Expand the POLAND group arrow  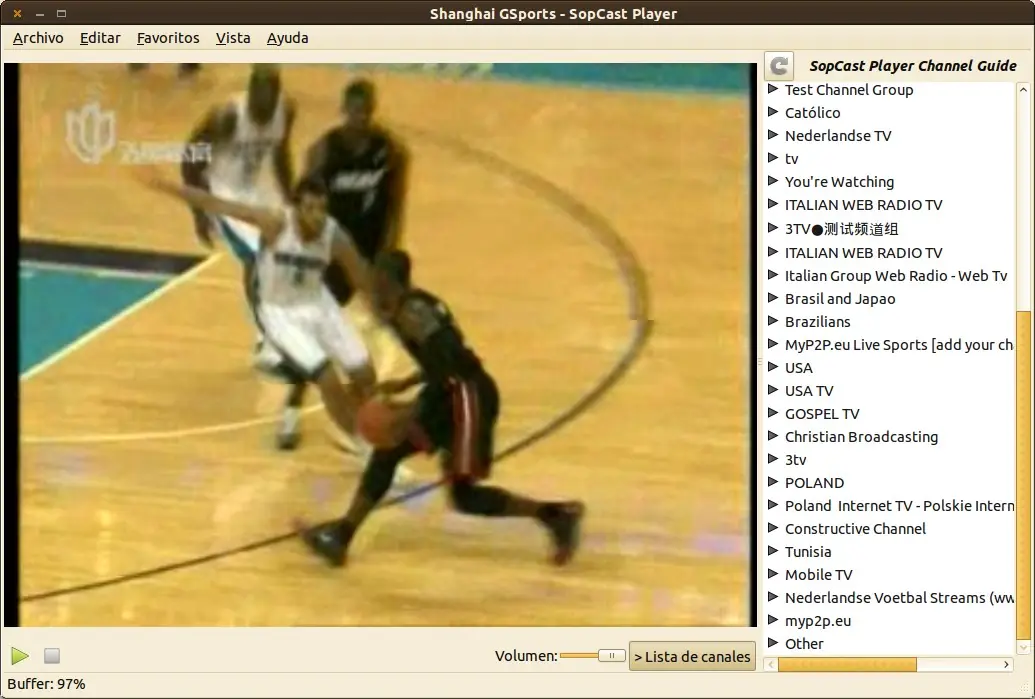pyautogui.click(x=773, y=482)
